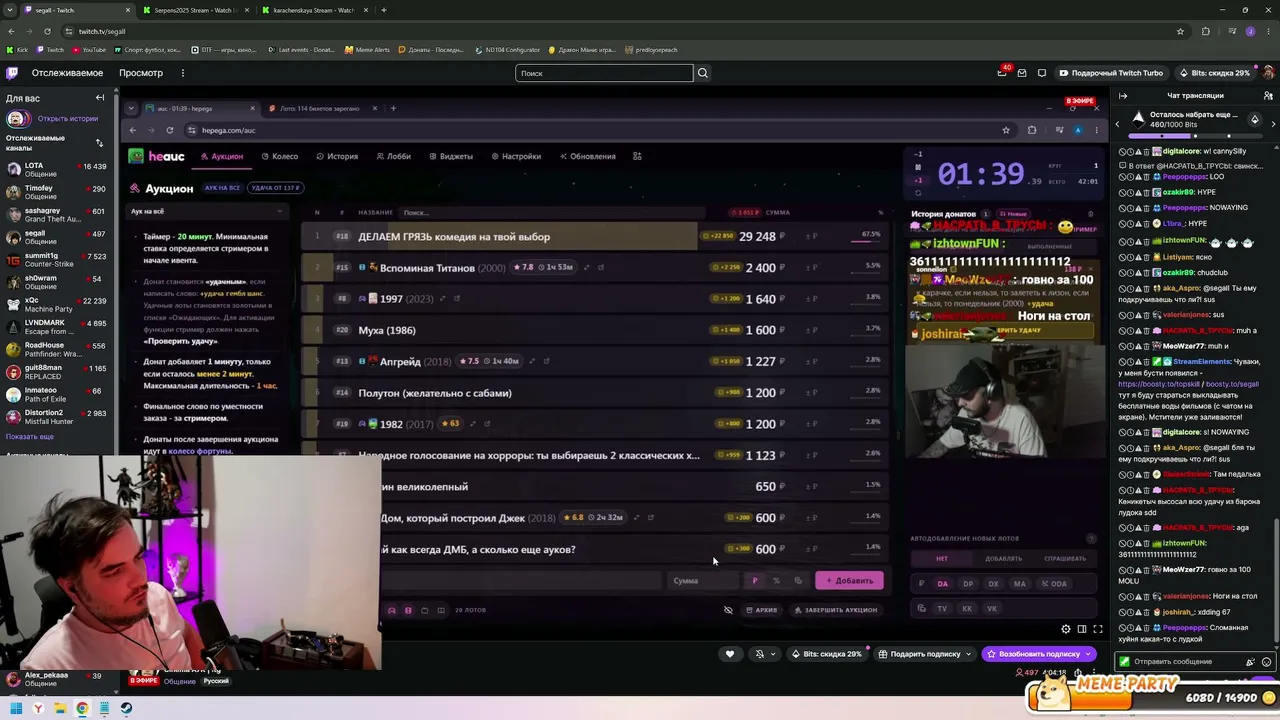Toggle the DX donation service chip
The height and width of the screenshot is (720, 1280).
(993, 584)
